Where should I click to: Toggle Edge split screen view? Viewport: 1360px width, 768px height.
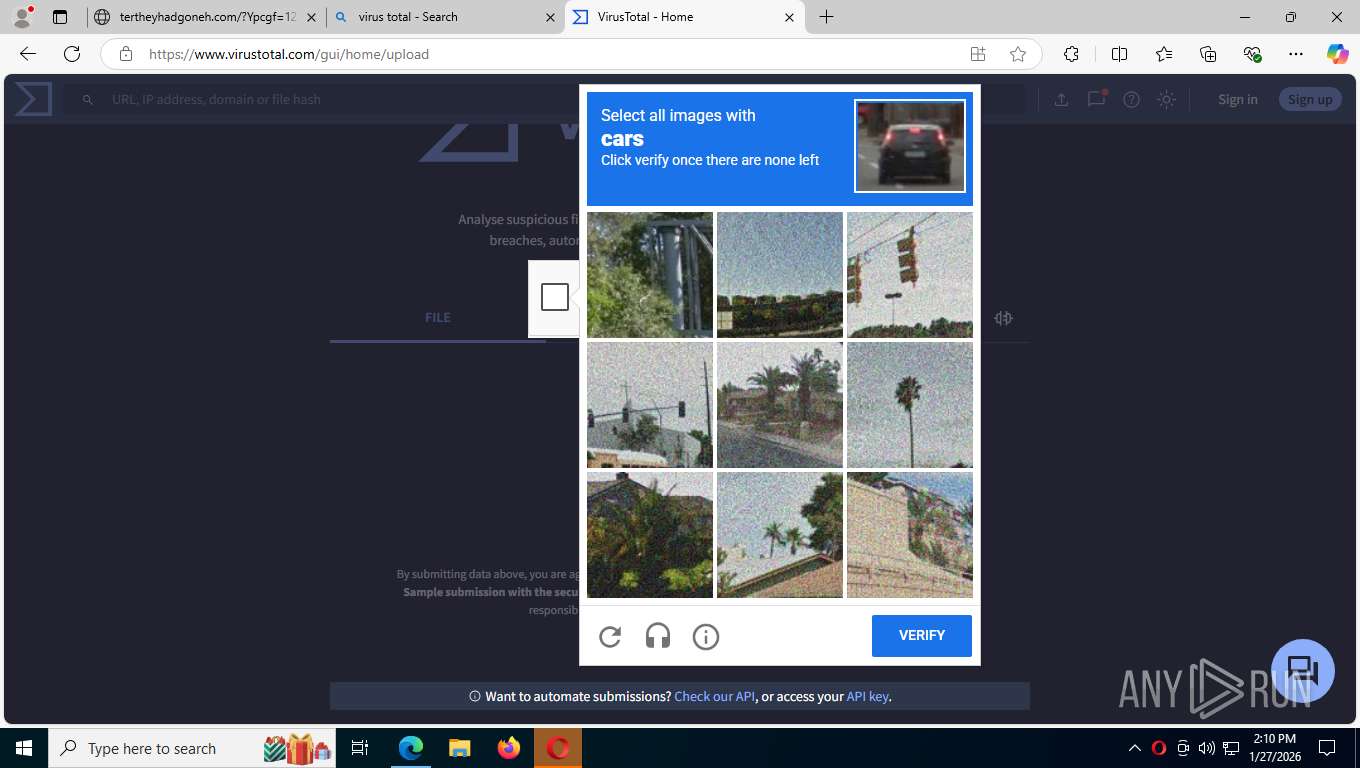tap(1120, 54)
